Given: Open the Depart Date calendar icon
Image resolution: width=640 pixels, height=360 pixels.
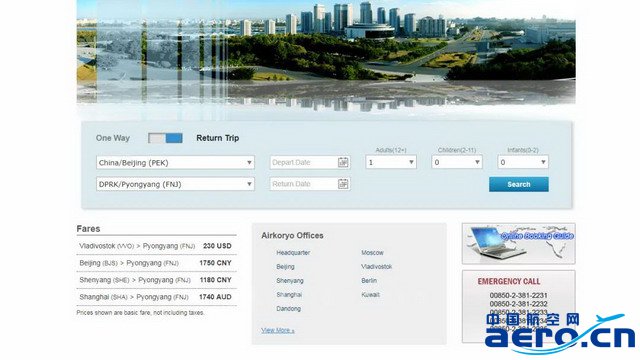Looking at the screenshot, I should coord(343,162).
